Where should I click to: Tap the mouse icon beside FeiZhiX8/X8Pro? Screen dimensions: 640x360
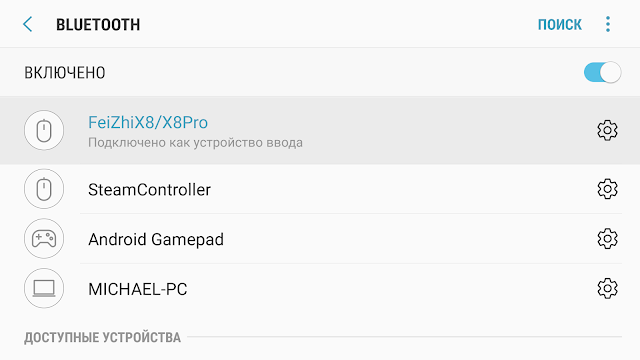point(44,131)
